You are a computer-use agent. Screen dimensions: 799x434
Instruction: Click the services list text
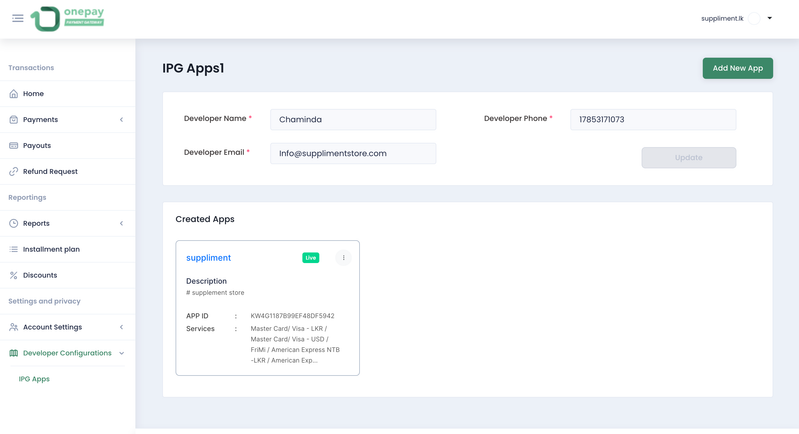point(295,344)
